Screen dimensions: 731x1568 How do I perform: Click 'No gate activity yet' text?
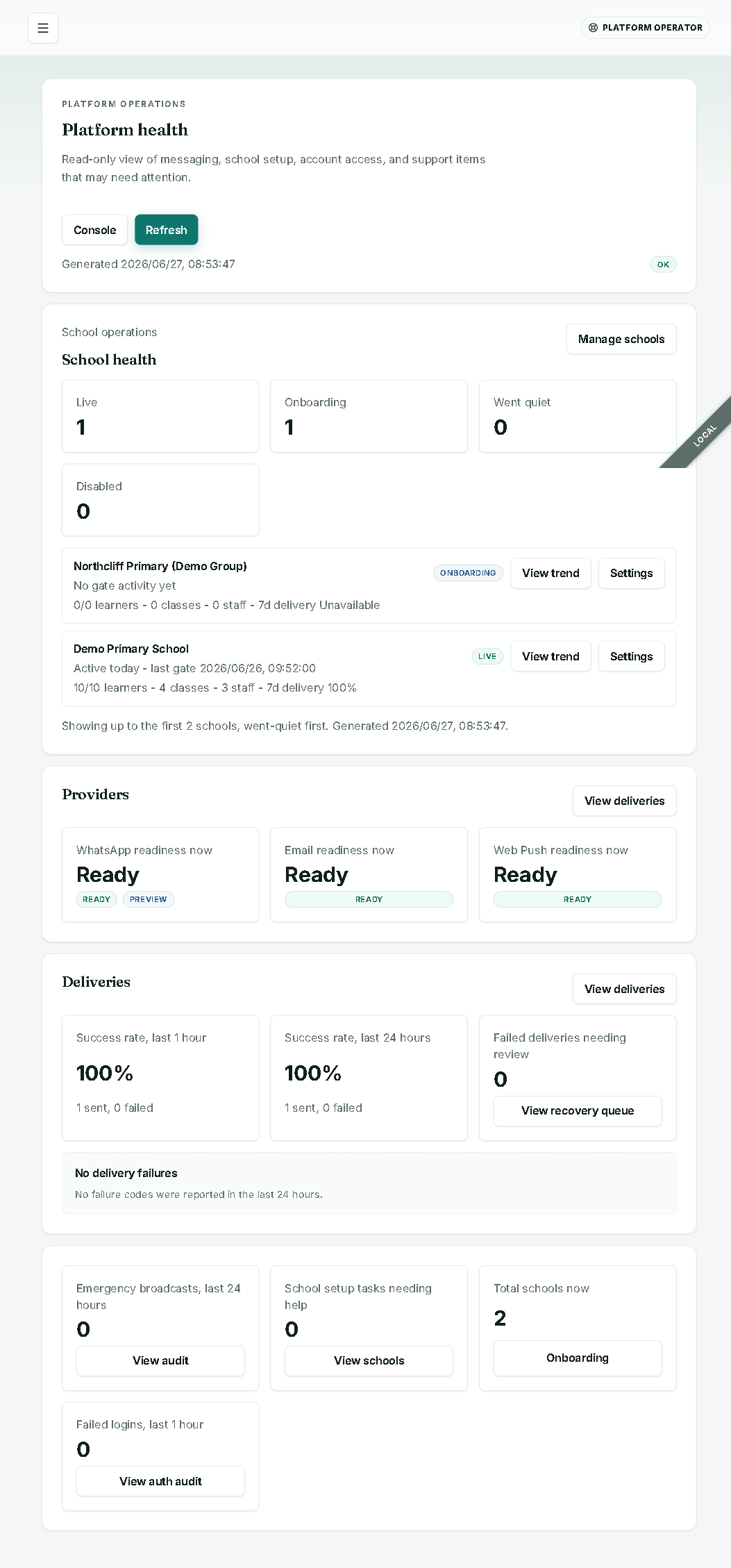pos(125,585)
